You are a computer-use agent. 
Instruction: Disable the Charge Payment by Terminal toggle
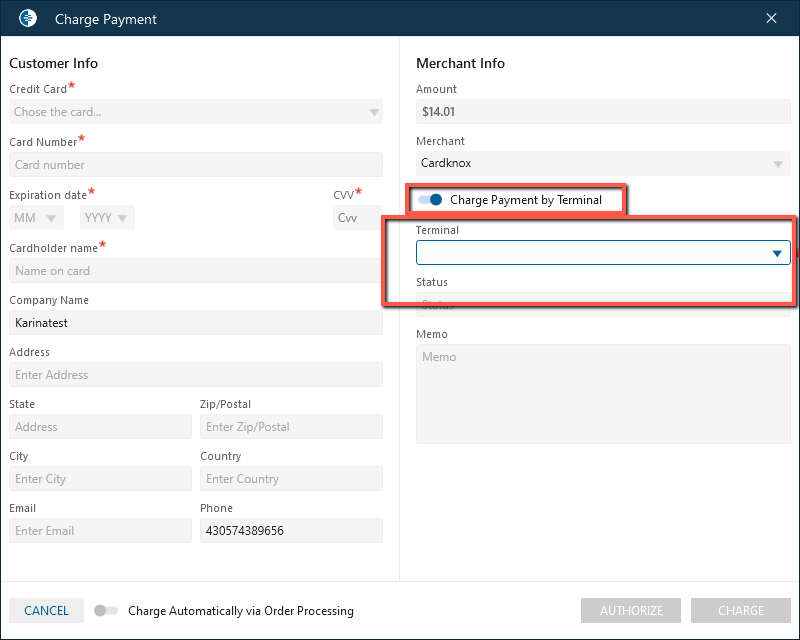430,200
